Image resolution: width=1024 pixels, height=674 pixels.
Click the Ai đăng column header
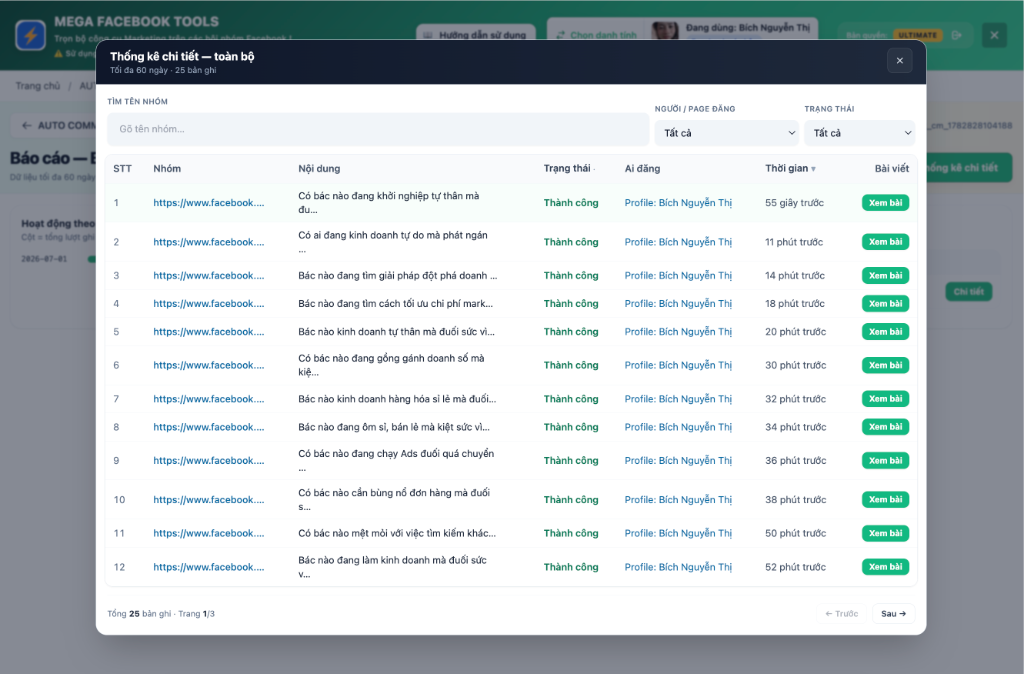click(642, 168)
